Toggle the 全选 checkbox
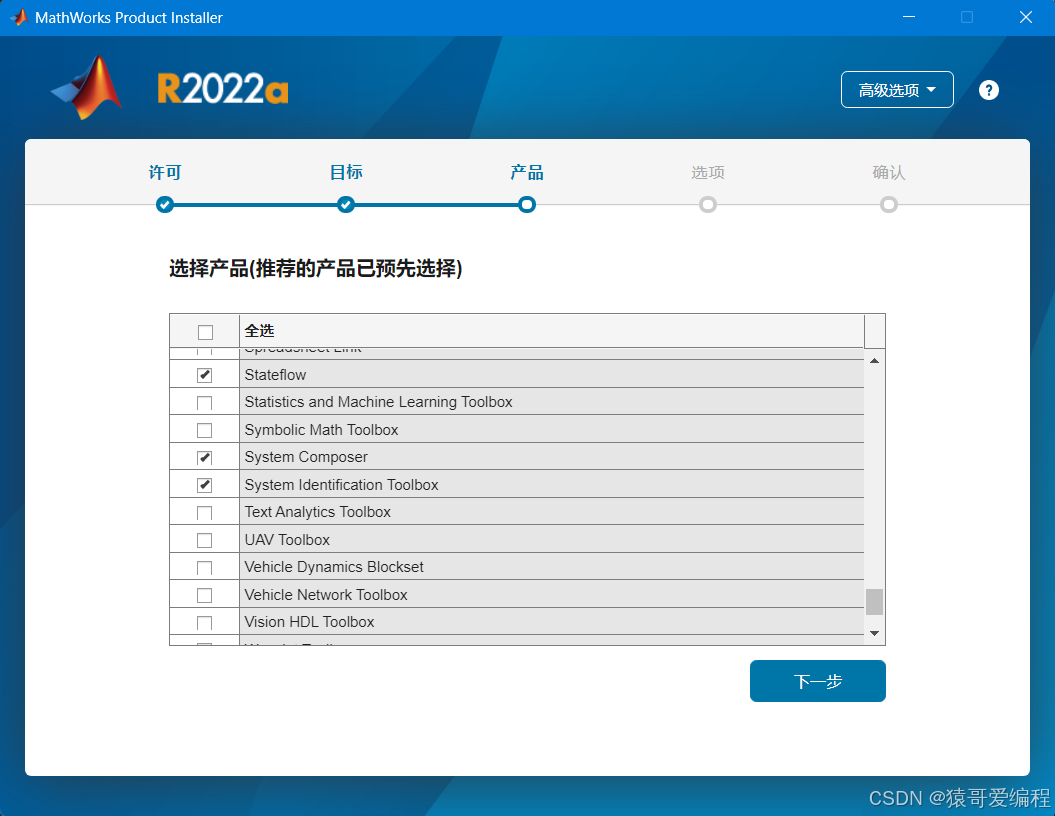This screenshot has width=1055, height=816. (205, 332)
